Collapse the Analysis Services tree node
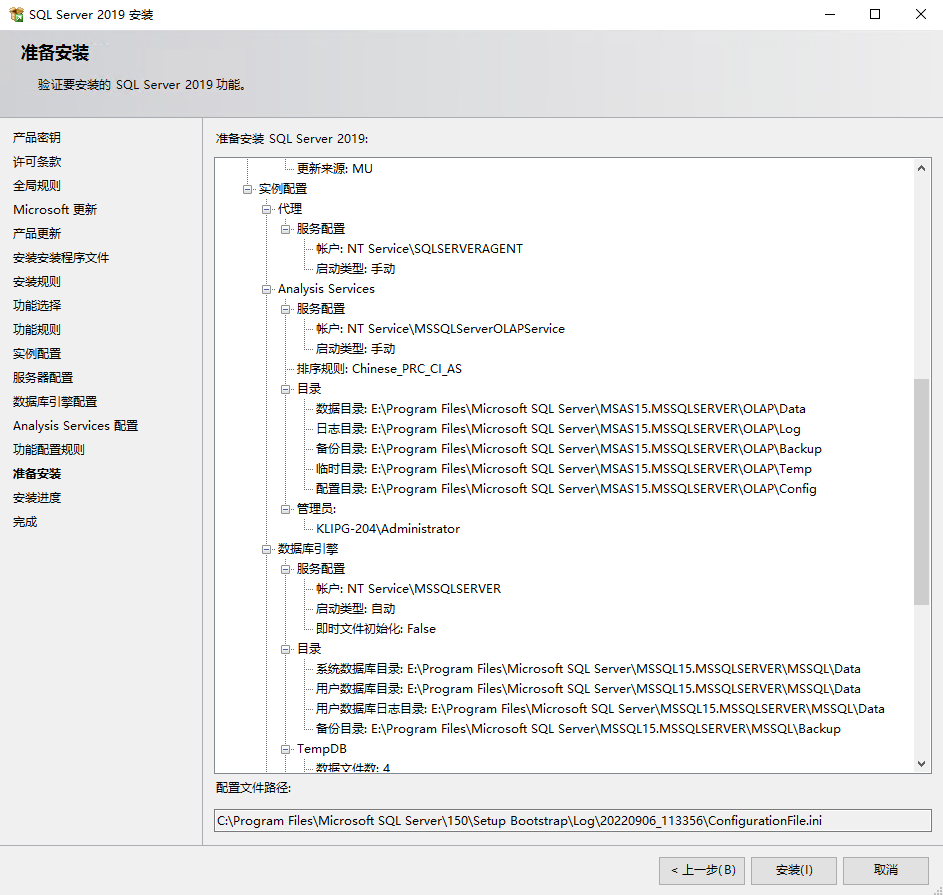 pos(266,289)
